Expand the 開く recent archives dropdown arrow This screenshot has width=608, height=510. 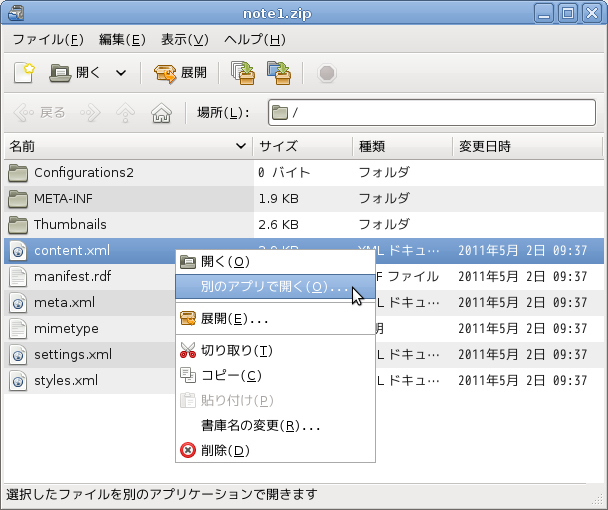[x=121, y=73]
